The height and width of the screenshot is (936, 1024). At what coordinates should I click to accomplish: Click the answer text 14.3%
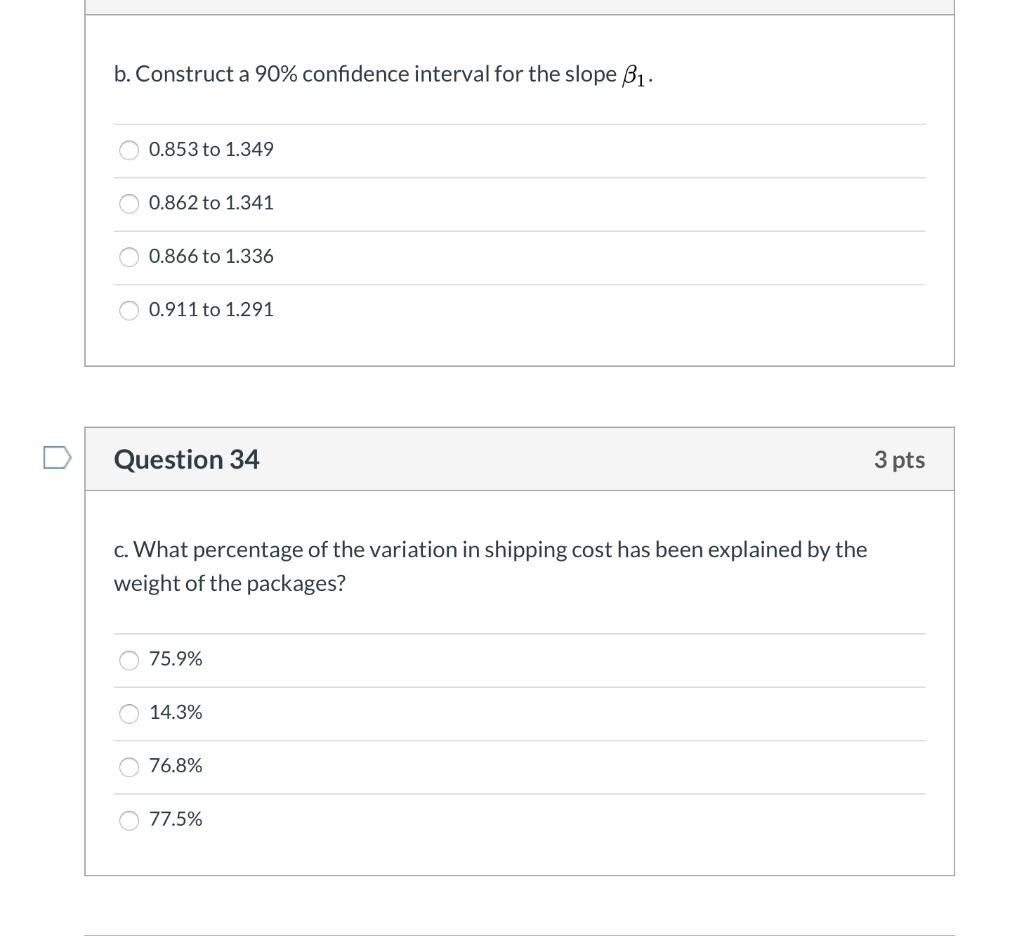coord(176,712)
